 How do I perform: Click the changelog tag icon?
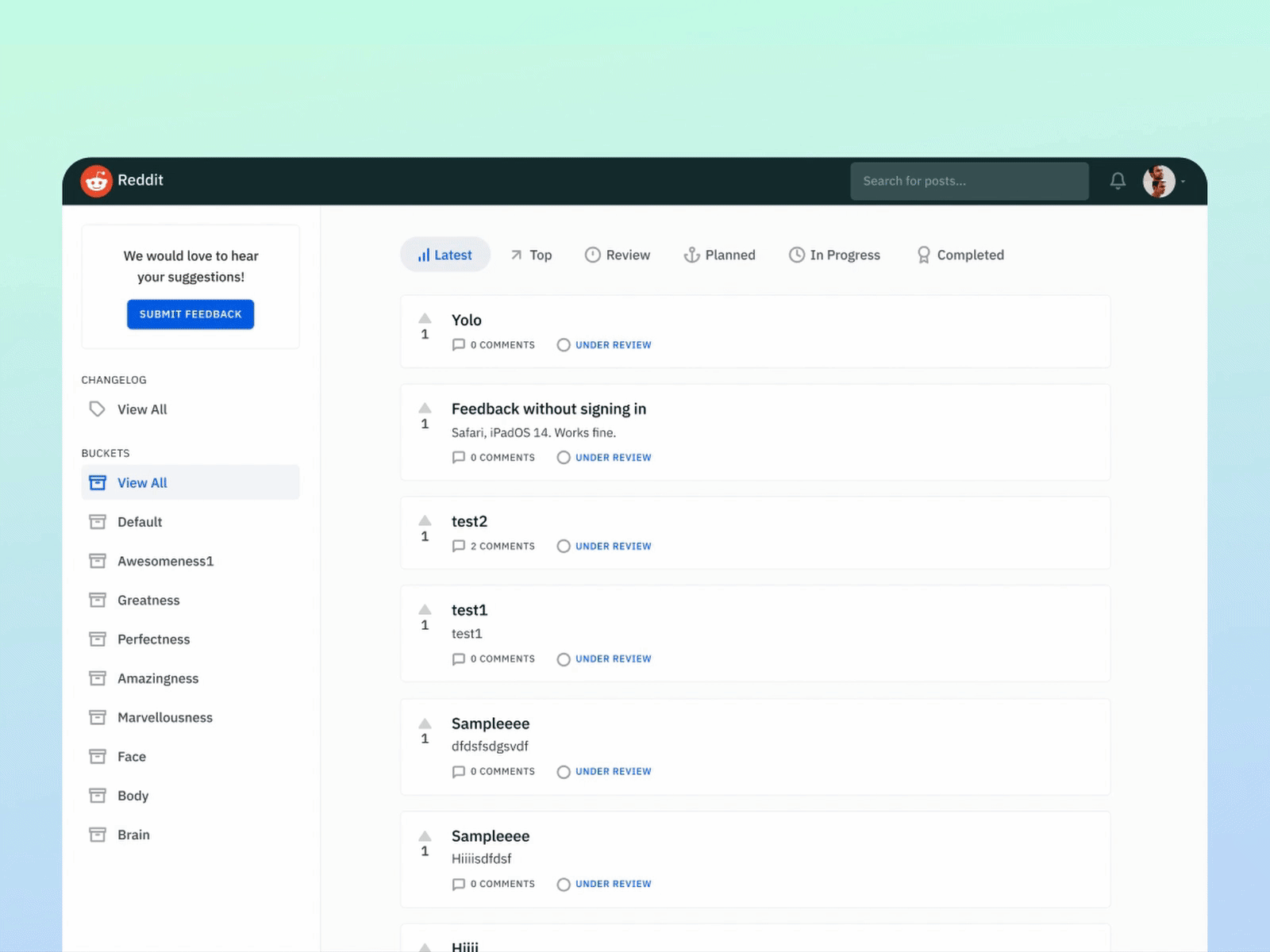point(97,409)
